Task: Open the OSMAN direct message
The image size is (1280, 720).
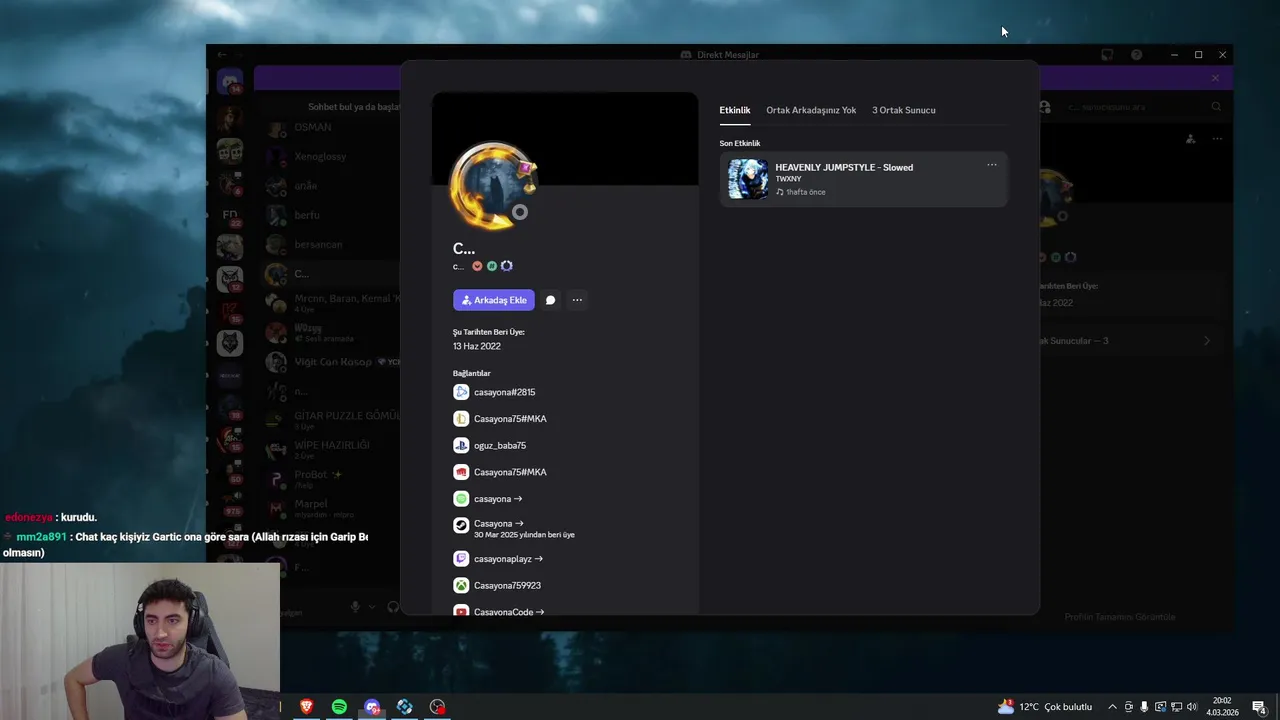Action: (332, 127)
